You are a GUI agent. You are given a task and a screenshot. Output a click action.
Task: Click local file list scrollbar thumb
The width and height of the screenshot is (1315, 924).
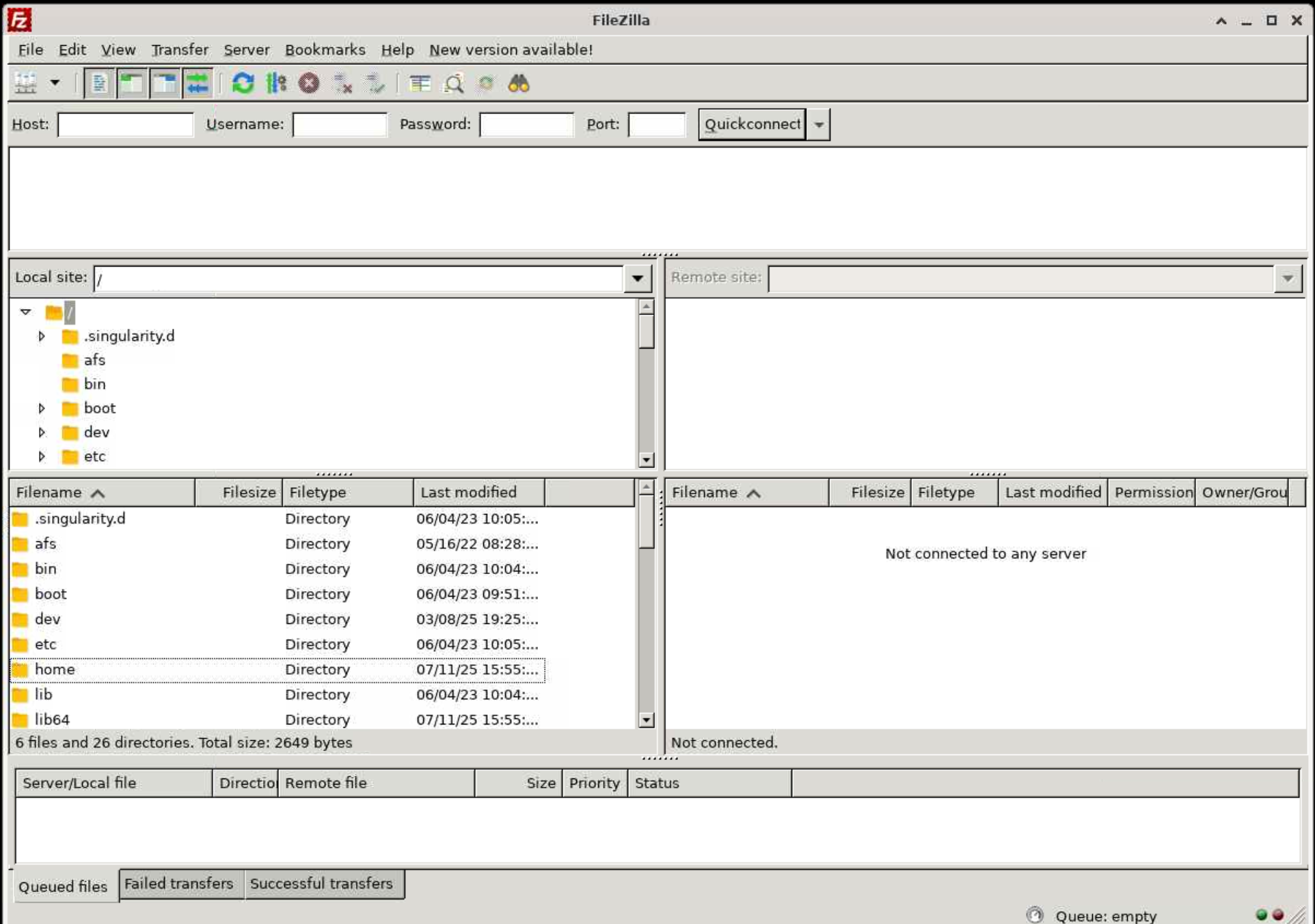pyautogui.click(x=646, y=521)
